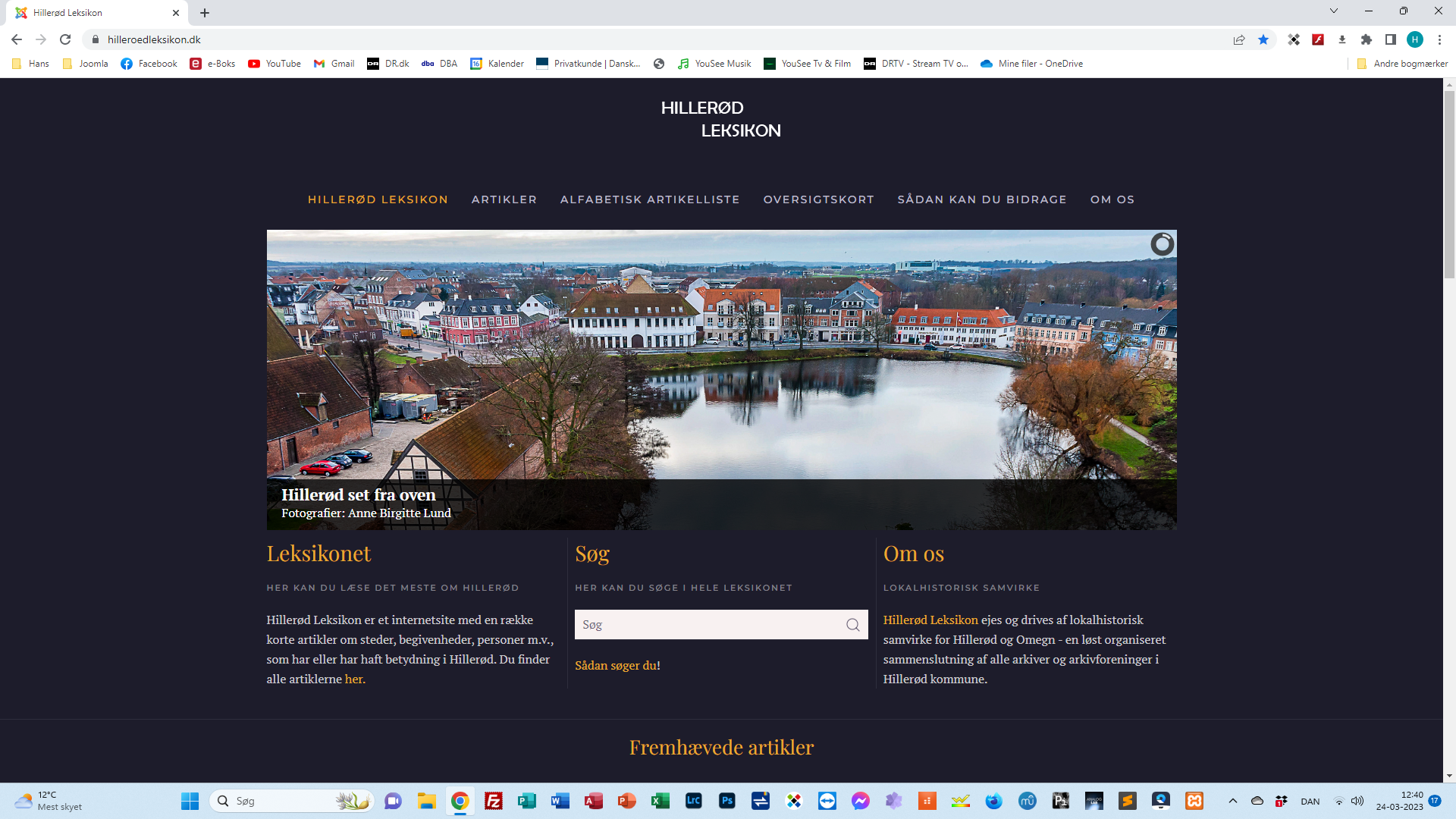
Task: Click the HILLERØD LEKSIKON menu item
Action: coord(378,199)
